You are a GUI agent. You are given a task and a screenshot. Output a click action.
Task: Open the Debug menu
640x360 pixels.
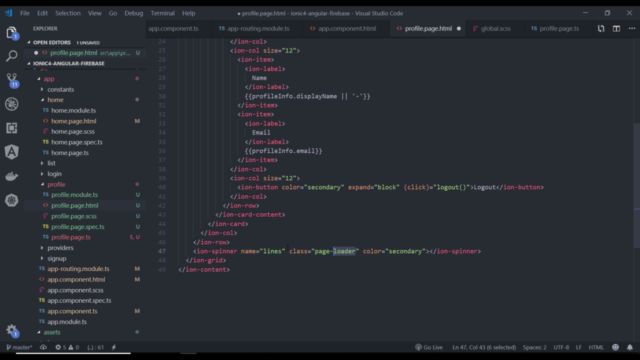(134, 13)
